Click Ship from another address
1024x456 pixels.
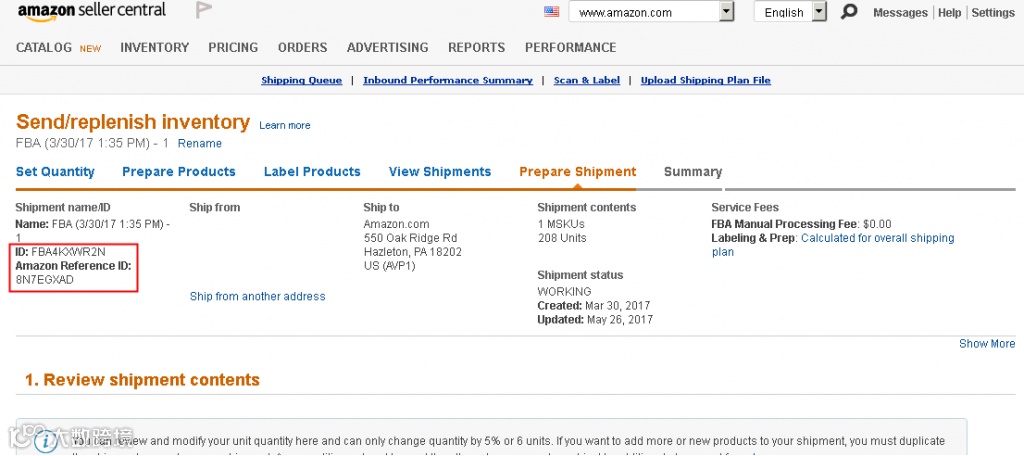tap(257, 296)
